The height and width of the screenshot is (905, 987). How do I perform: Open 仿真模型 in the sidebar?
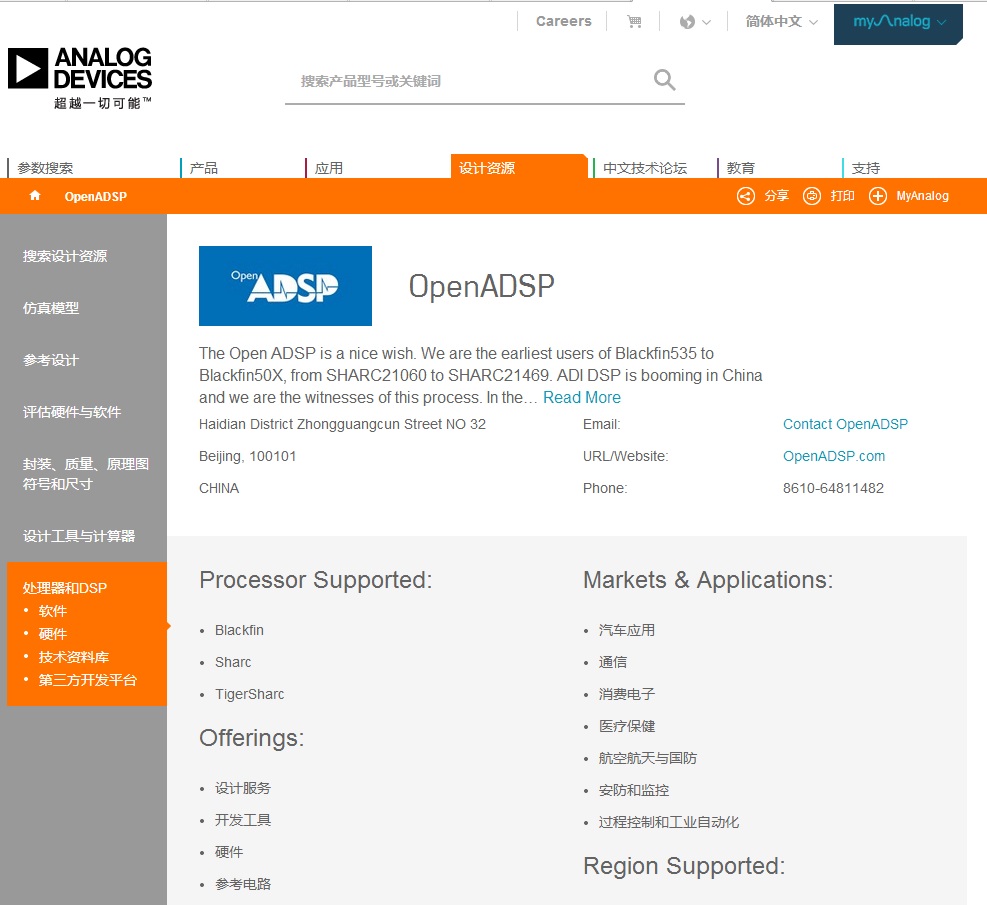tap(51, 308)
